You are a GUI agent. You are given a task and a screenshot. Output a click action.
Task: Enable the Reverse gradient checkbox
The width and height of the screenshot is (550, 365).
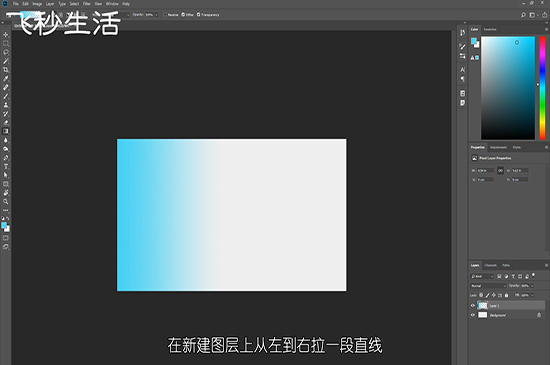166,15
